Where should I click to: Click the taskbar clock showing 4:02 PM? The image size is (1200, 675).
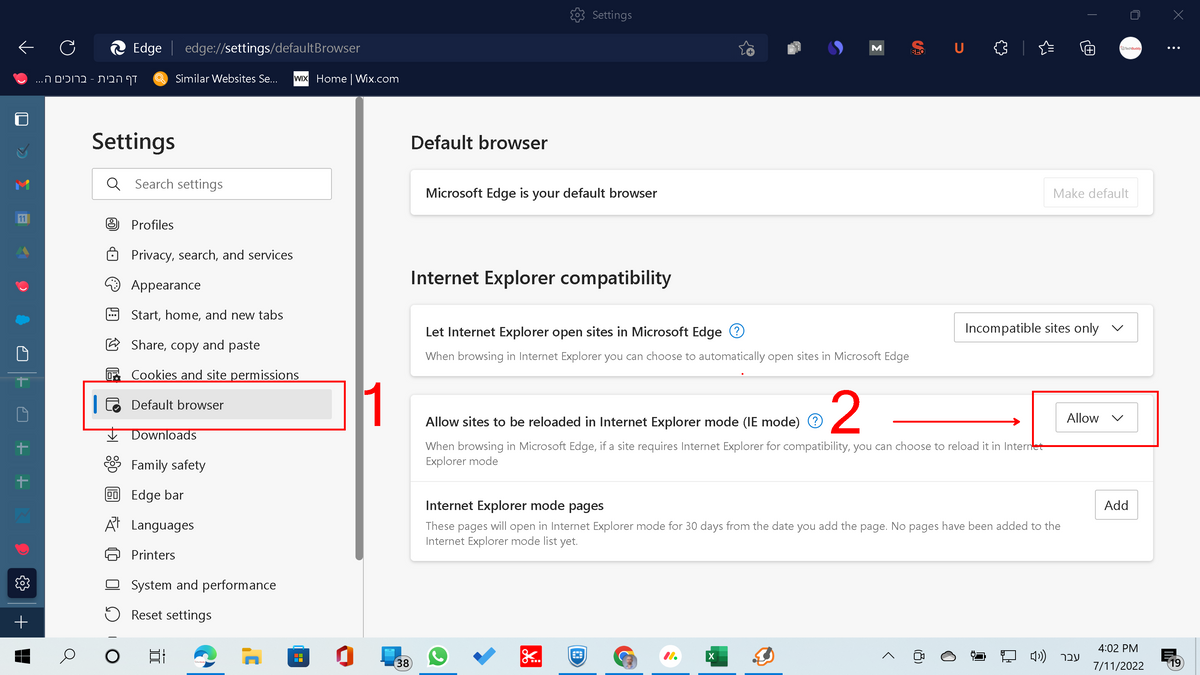1117,656
